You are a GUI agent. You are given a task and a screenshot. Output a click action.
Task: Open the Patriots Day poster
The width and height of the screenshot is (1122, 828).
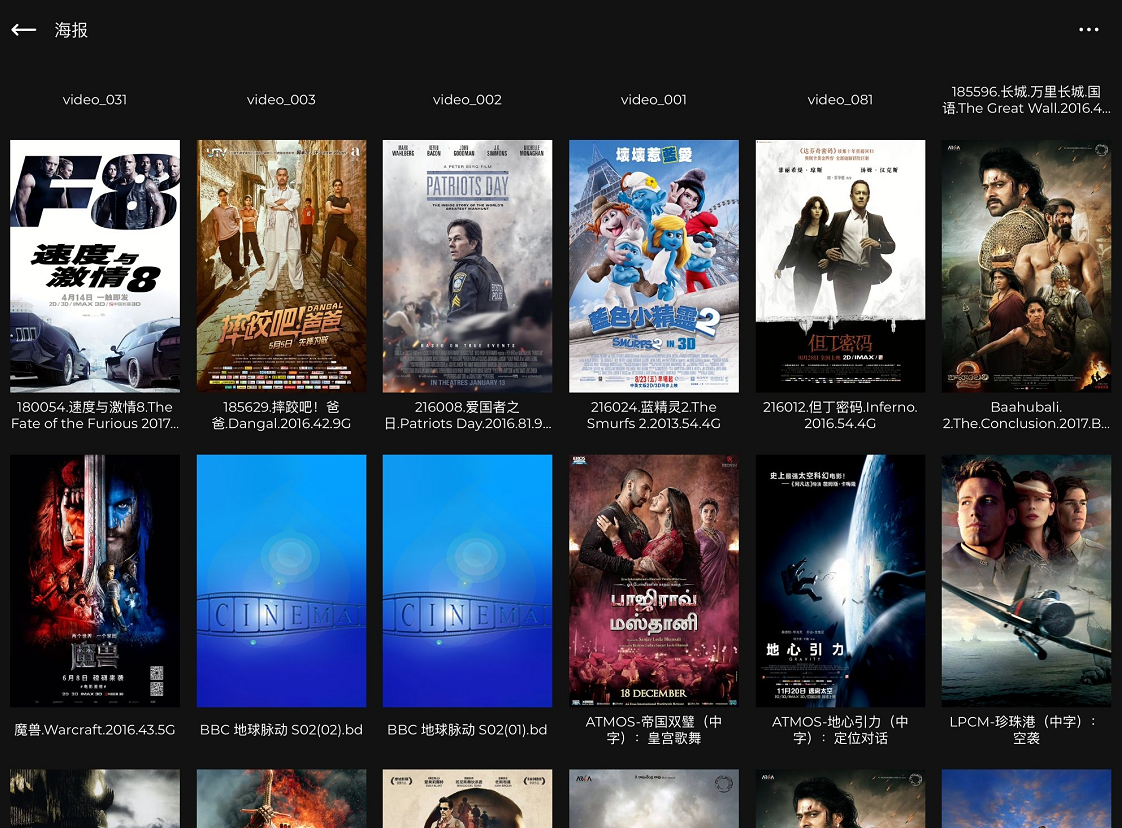click(467, 266)
